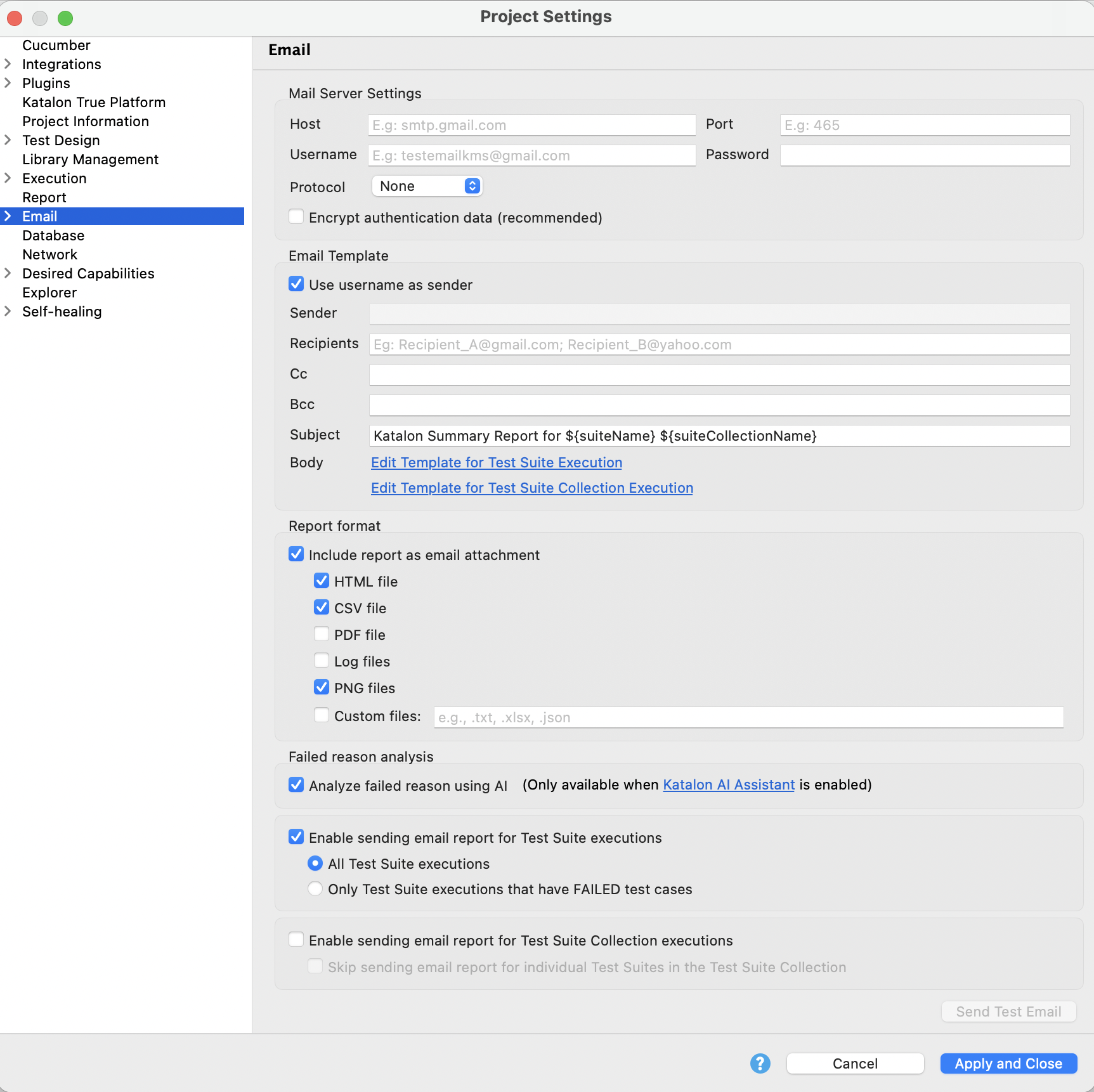Open Network settings
The width and height of the screenshot is (1094, 1092).
tap(50, 254)
